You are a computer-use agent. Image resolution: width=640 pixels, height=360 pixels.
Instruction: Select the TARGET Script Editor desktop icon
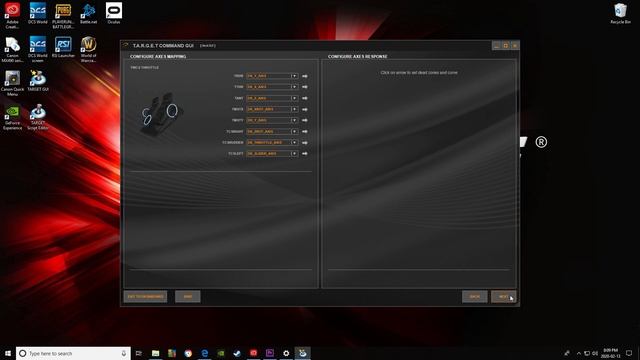(38, 117)
